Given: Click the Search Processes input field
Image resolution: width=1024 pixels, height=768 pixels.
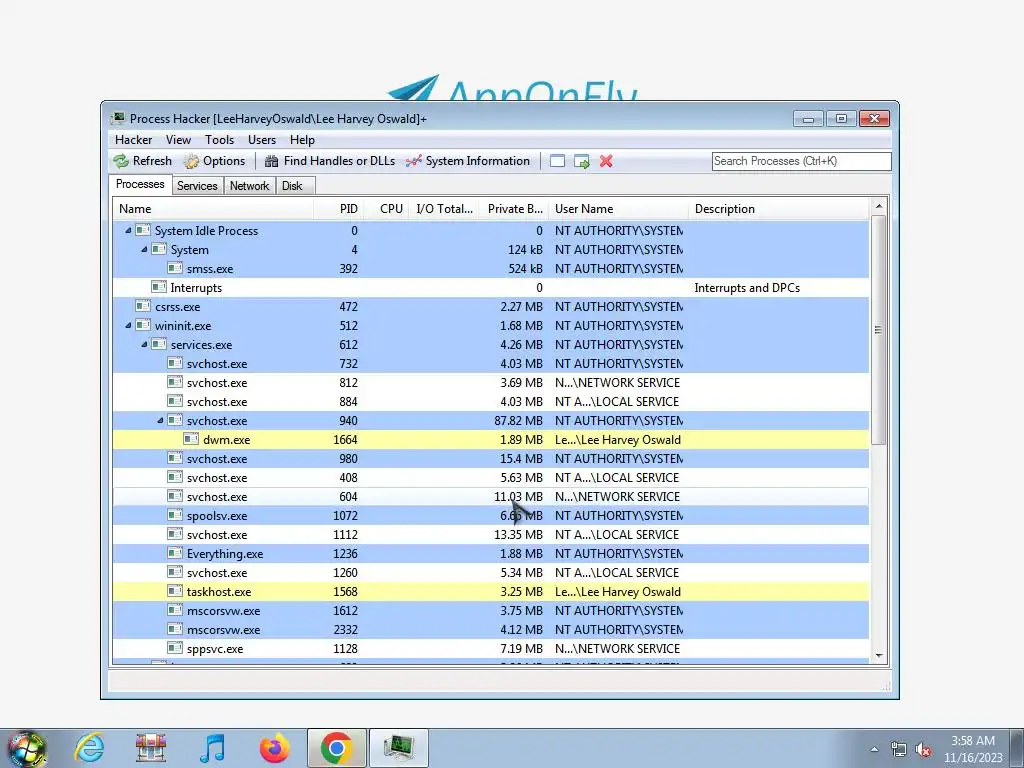Looking at the screenshot, I should (801, 161).
